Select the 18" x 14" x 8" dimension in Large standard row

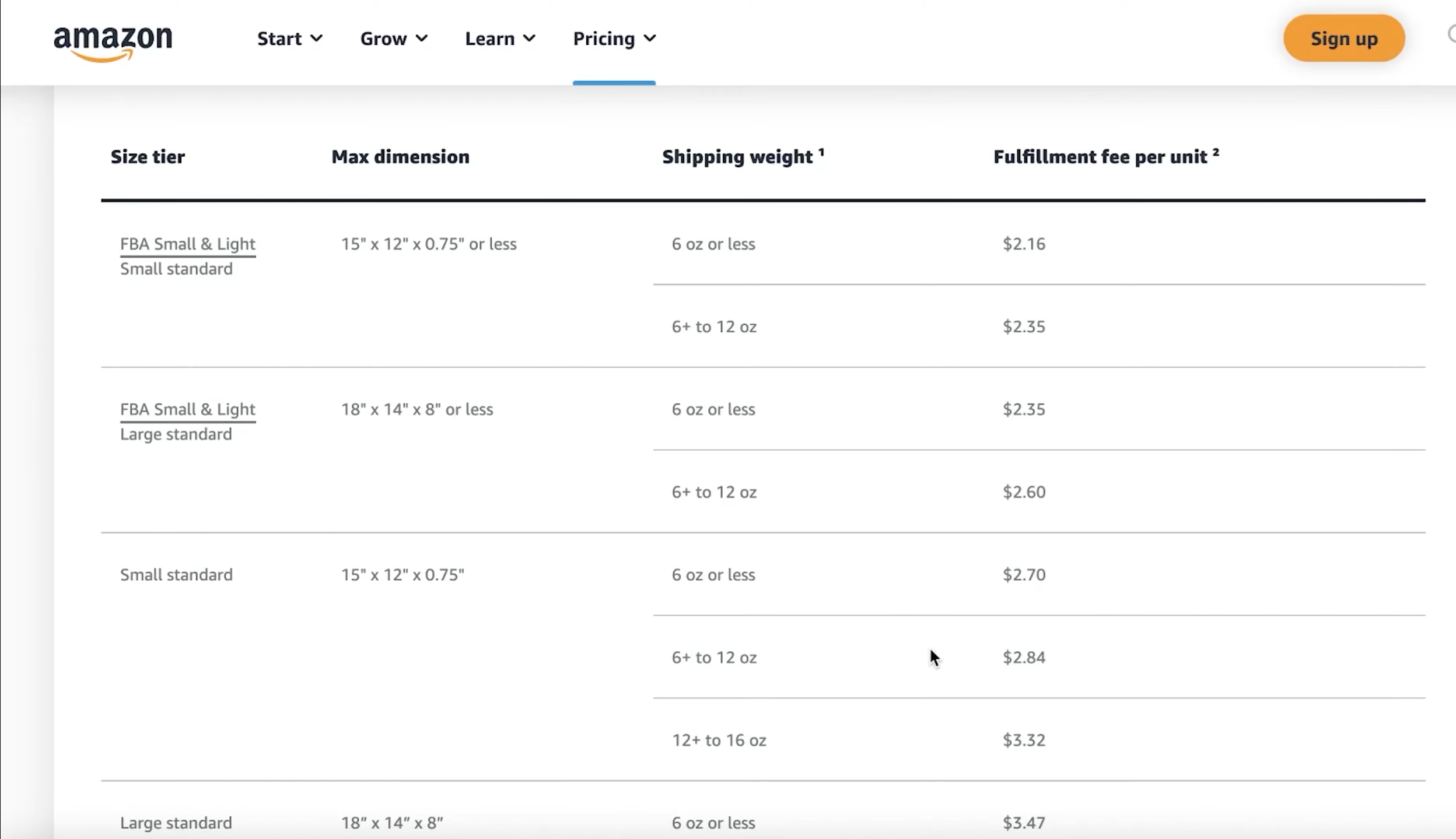click(392, 823)
